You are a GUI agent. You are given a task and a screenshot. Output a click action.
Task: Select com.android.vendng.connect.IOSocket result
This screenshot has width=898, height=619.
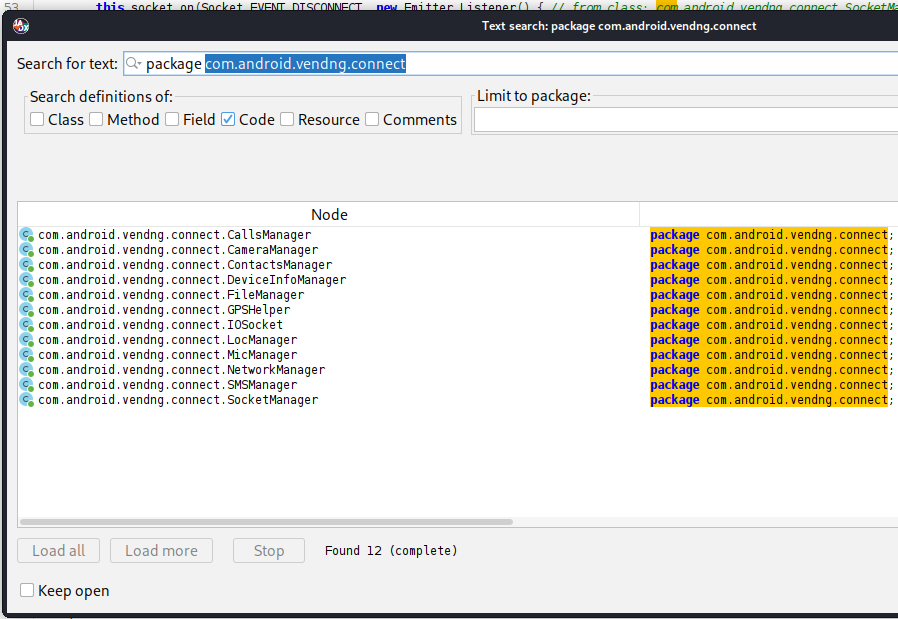(x=160, y=325)
